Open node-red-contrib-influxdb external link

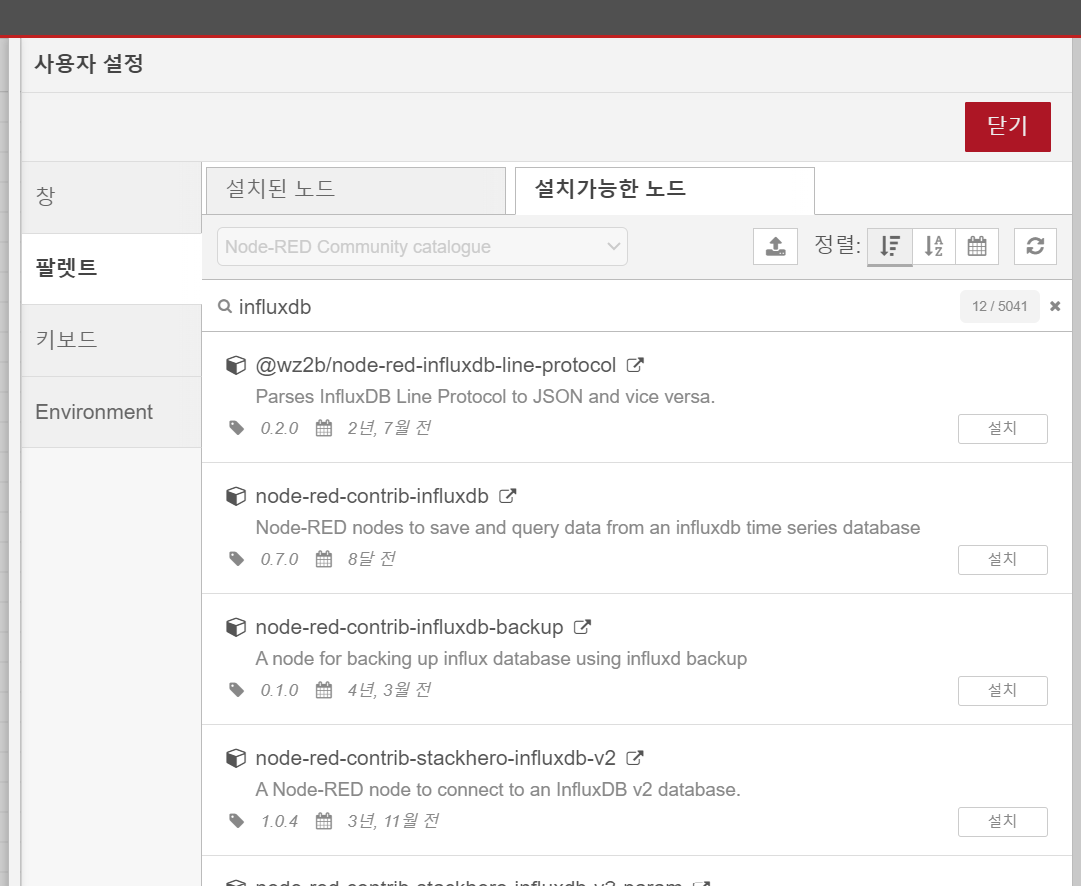pyautogui.click(x=508, y=495)
